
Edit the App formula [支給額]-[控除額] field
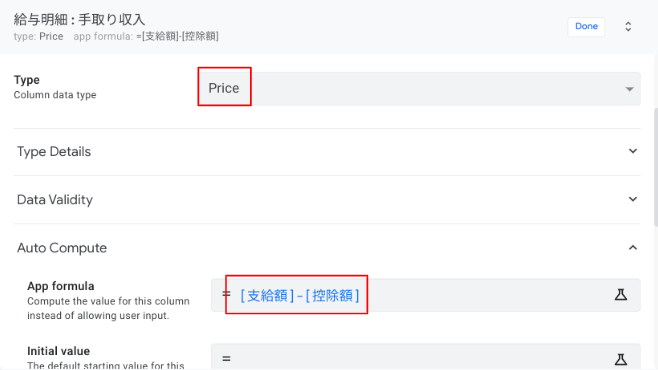[x=426, y=295]
